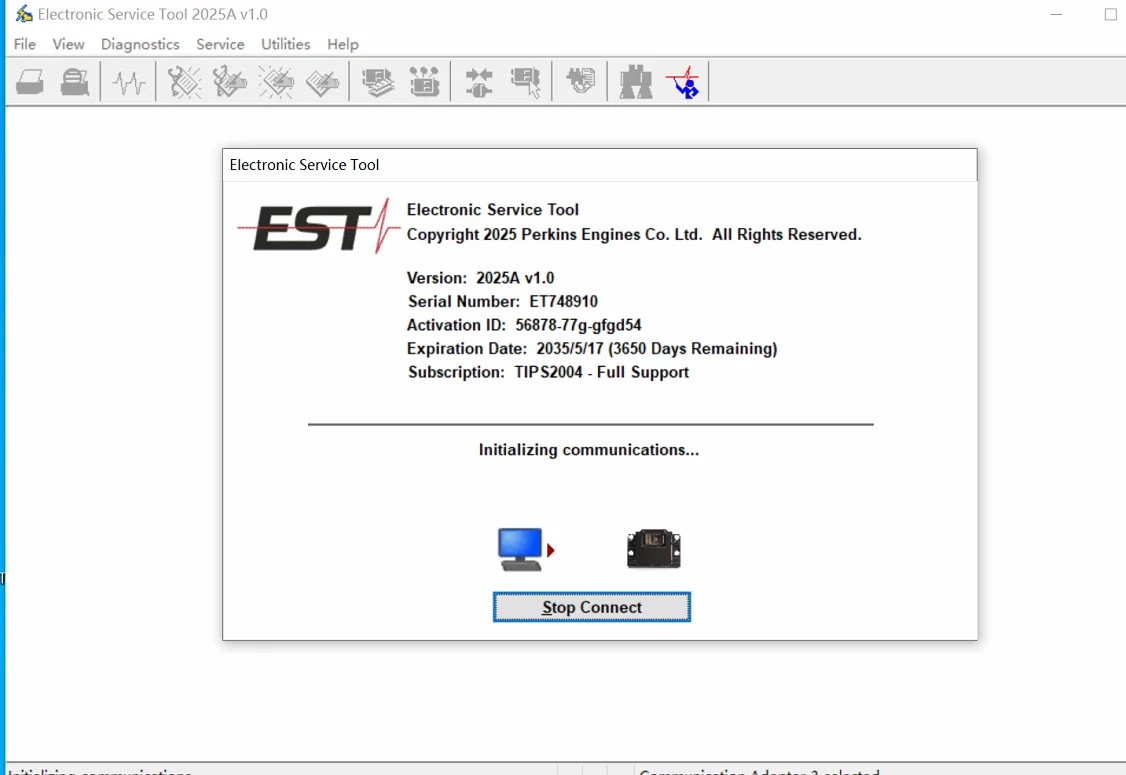
Task: Click the app icon in the title bar
Action: coord(24,14)
